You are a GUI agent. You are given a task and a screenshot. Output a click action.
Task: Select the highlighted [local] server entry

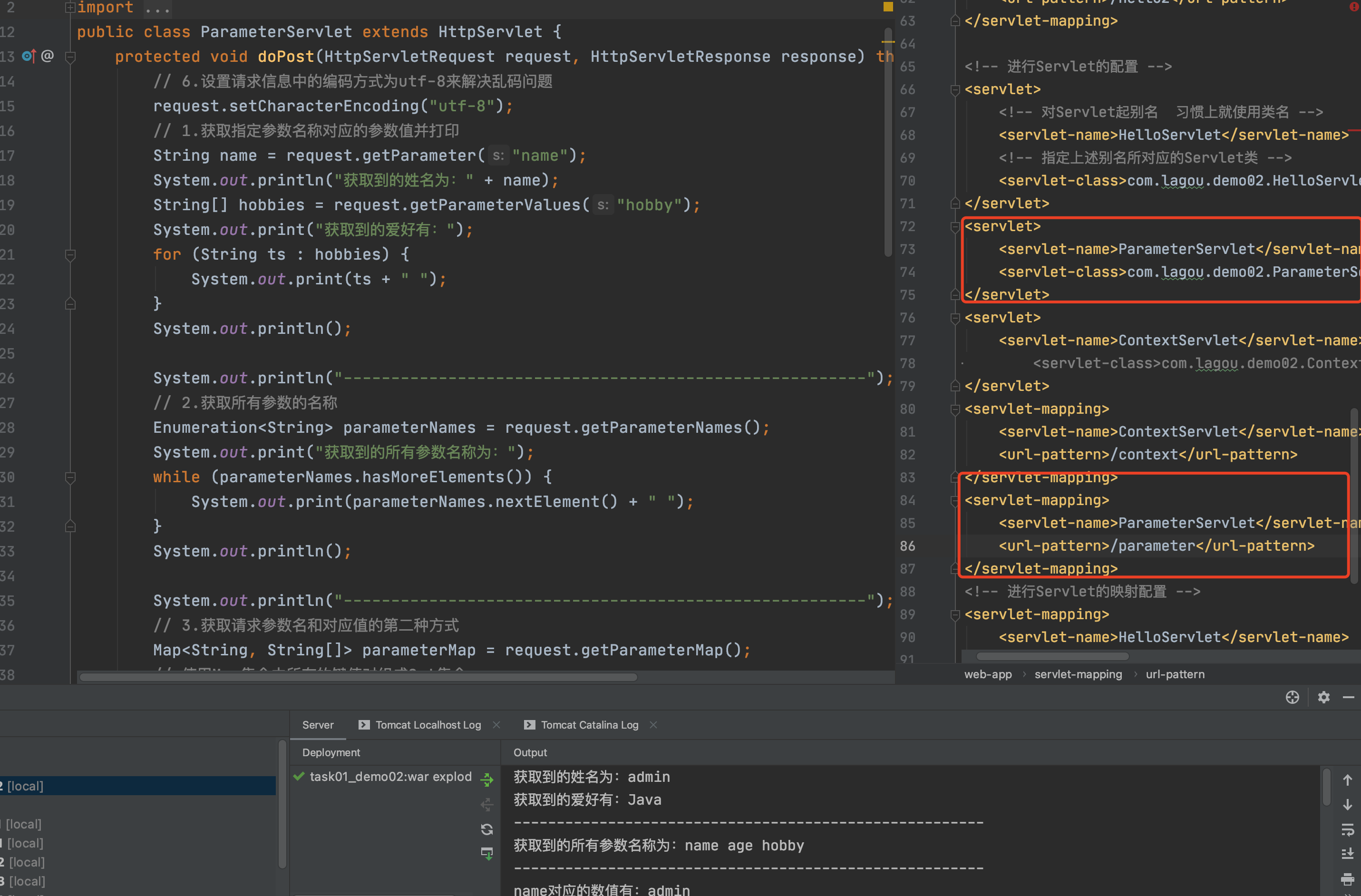[138, 786]
